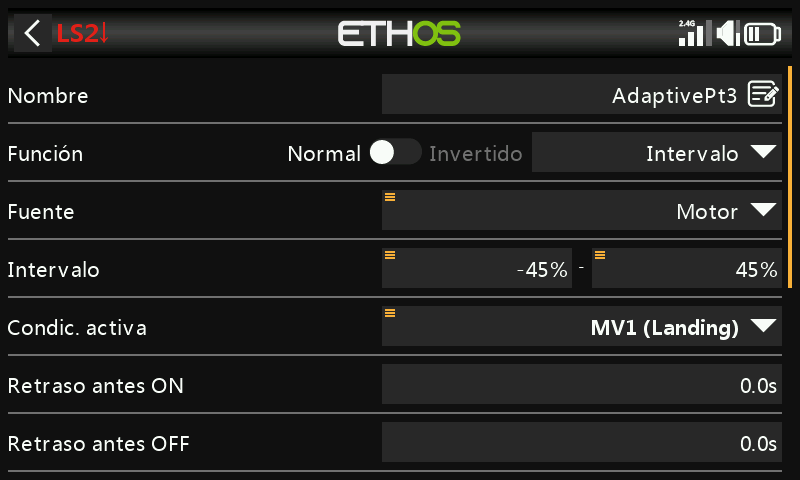This screenshot has width=800, height=480.
Task: Open the Intervalo function dropdown
Action: click(x=657, y=152)
